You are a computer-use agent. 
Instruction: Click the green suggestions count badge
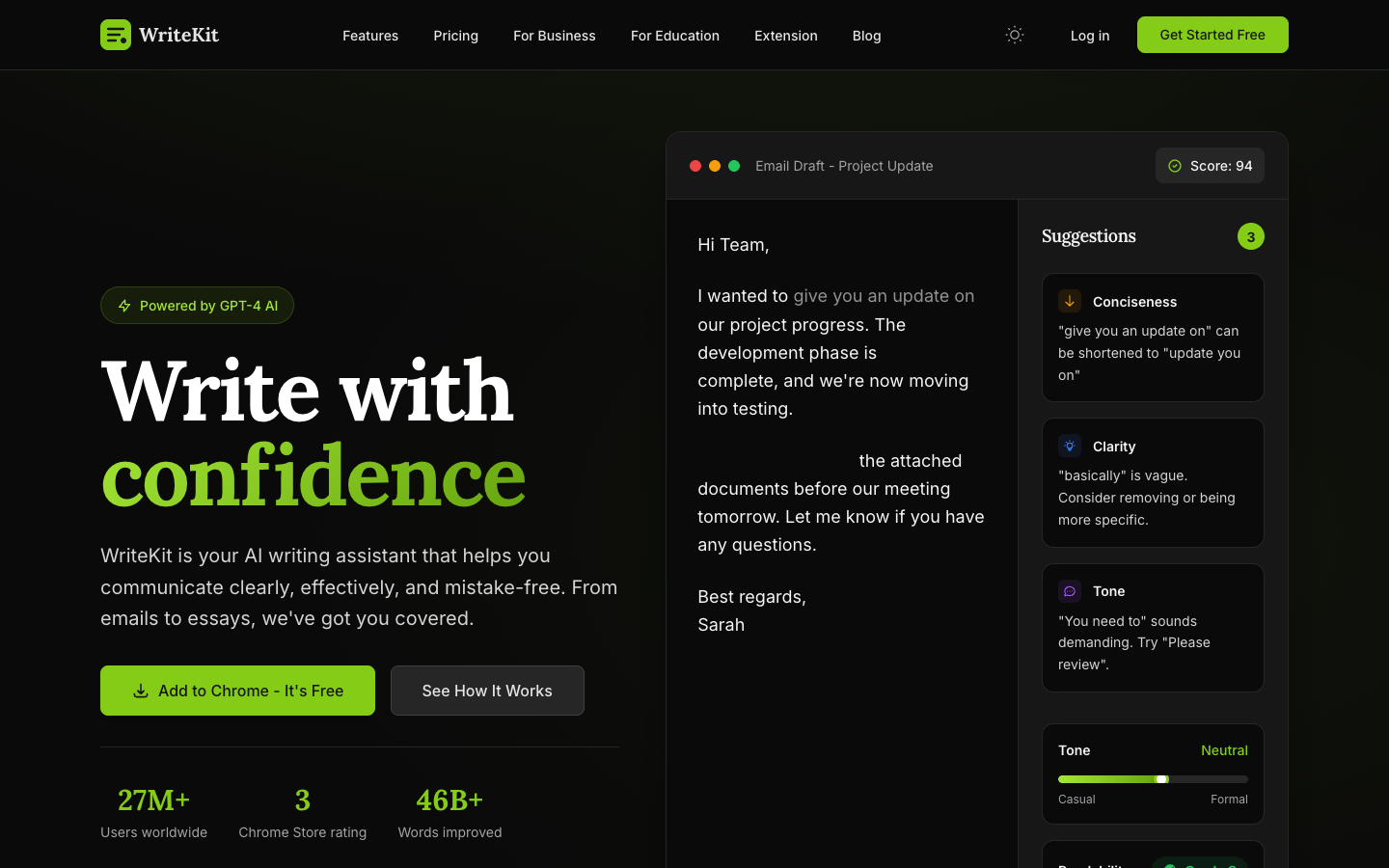point(1251,236)
